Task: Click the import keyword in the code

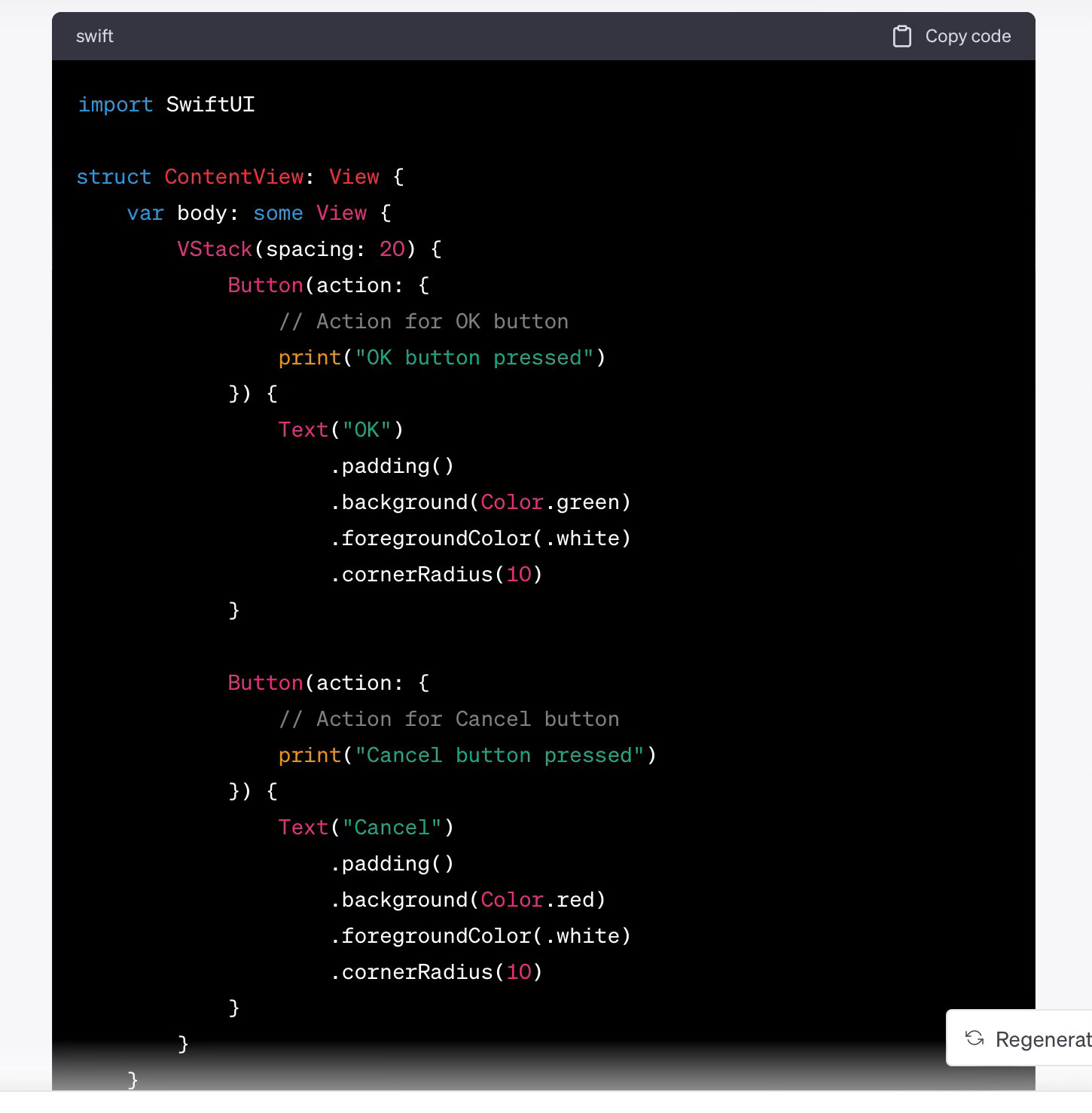Action: click(115, 105)
